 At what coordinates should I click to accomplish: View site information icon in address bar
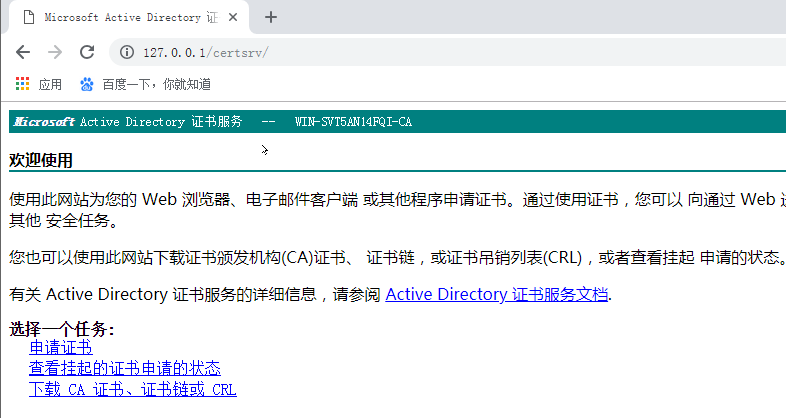tap(127, 52)
